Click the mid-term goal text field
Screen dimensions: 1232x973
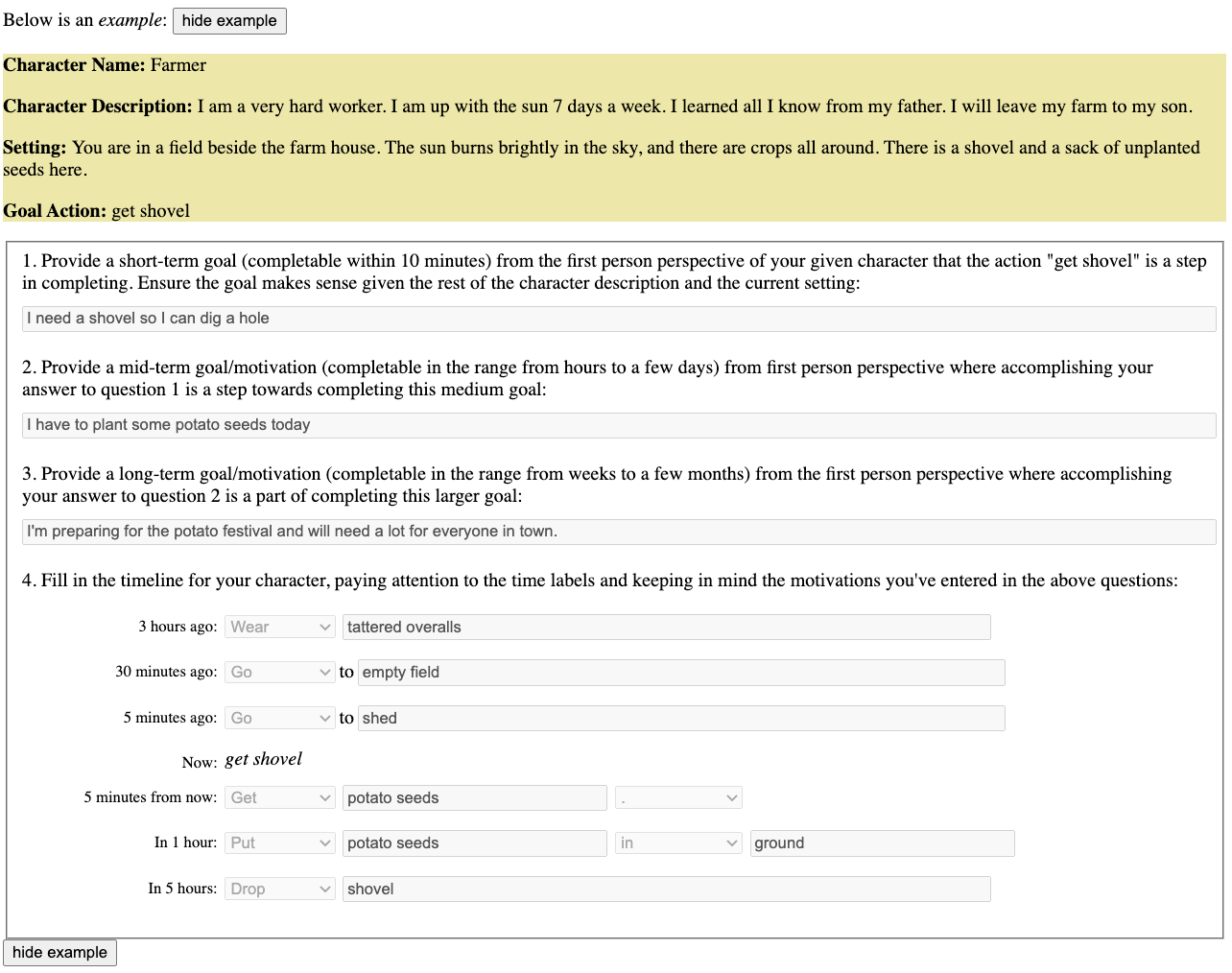(619, 425)
